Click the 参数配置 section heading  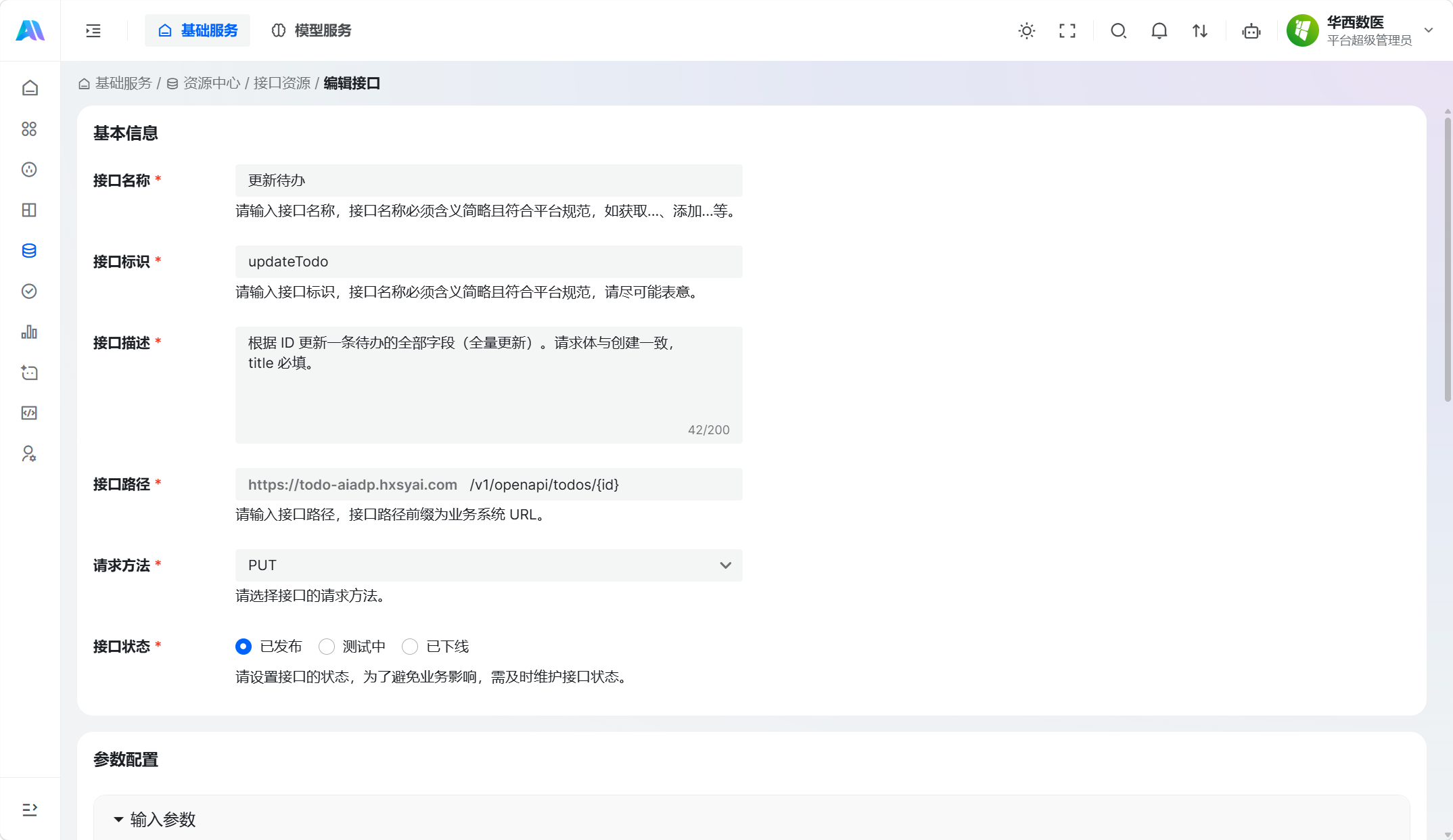click(126, 760)
